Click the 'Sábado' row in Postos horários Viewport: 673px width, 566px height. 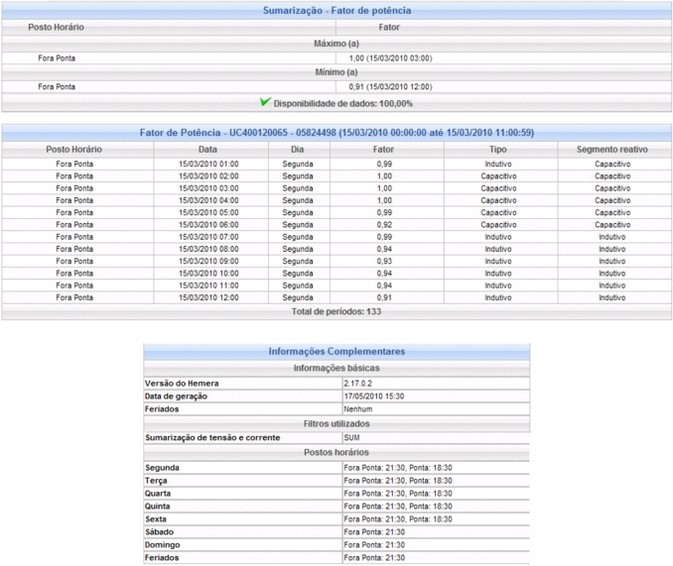(x=160, y=532)
